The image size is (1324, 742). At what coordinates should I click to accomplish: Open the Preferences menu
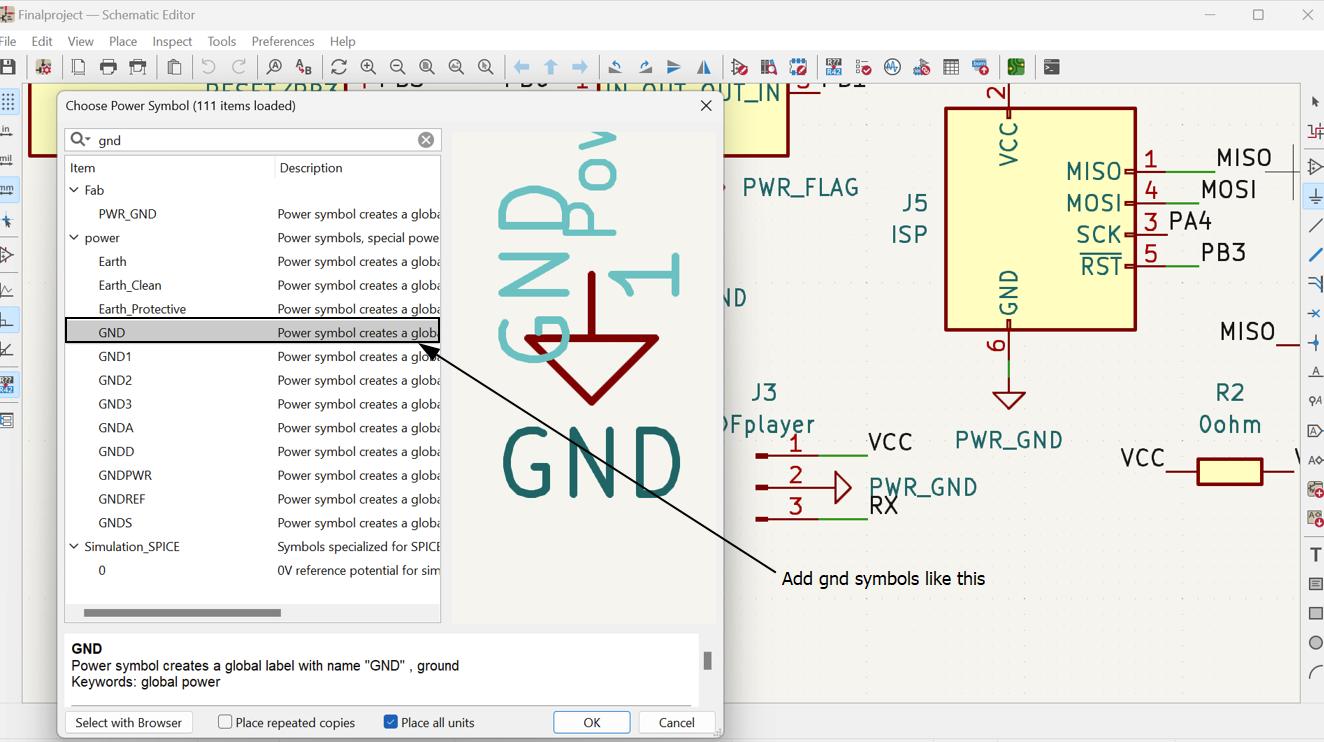(x=283, y=41)
